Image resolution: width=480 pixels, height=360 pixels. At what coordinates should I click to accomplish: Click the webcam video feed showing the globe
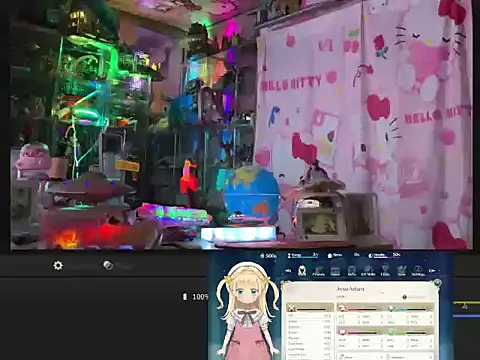[x=241, y=124]
